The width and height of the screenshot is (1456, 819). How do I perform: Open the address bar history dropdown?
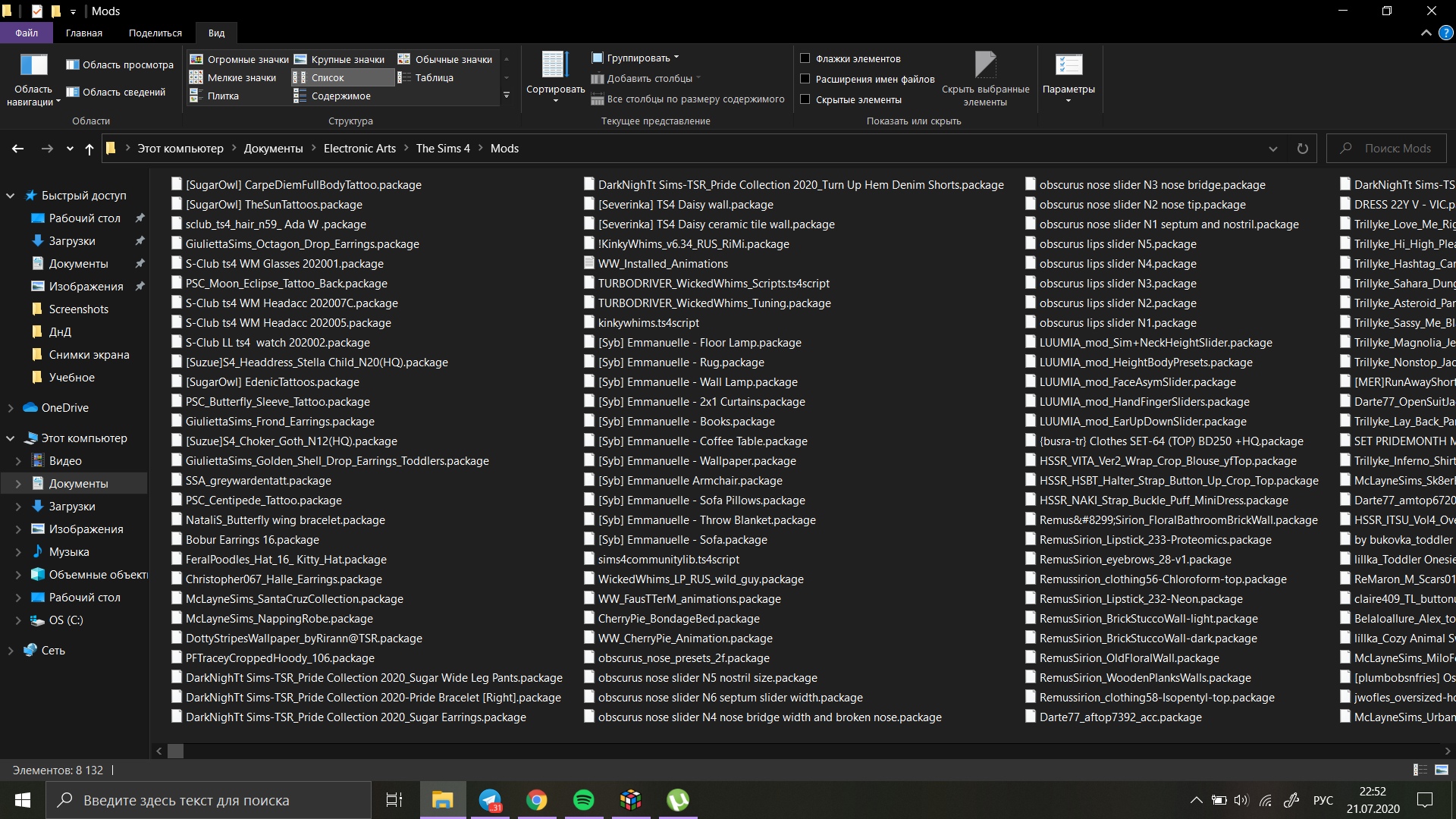1272,149
